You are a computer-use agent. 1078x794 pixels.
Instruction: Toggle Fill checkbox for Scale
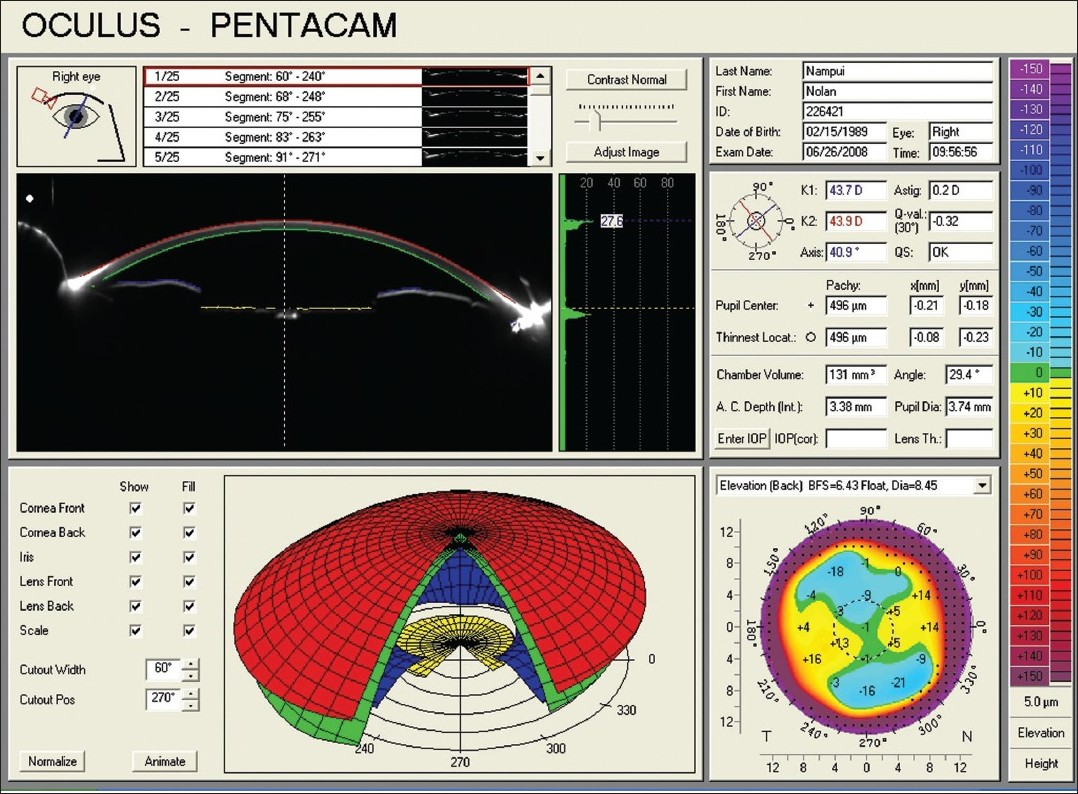189,630
